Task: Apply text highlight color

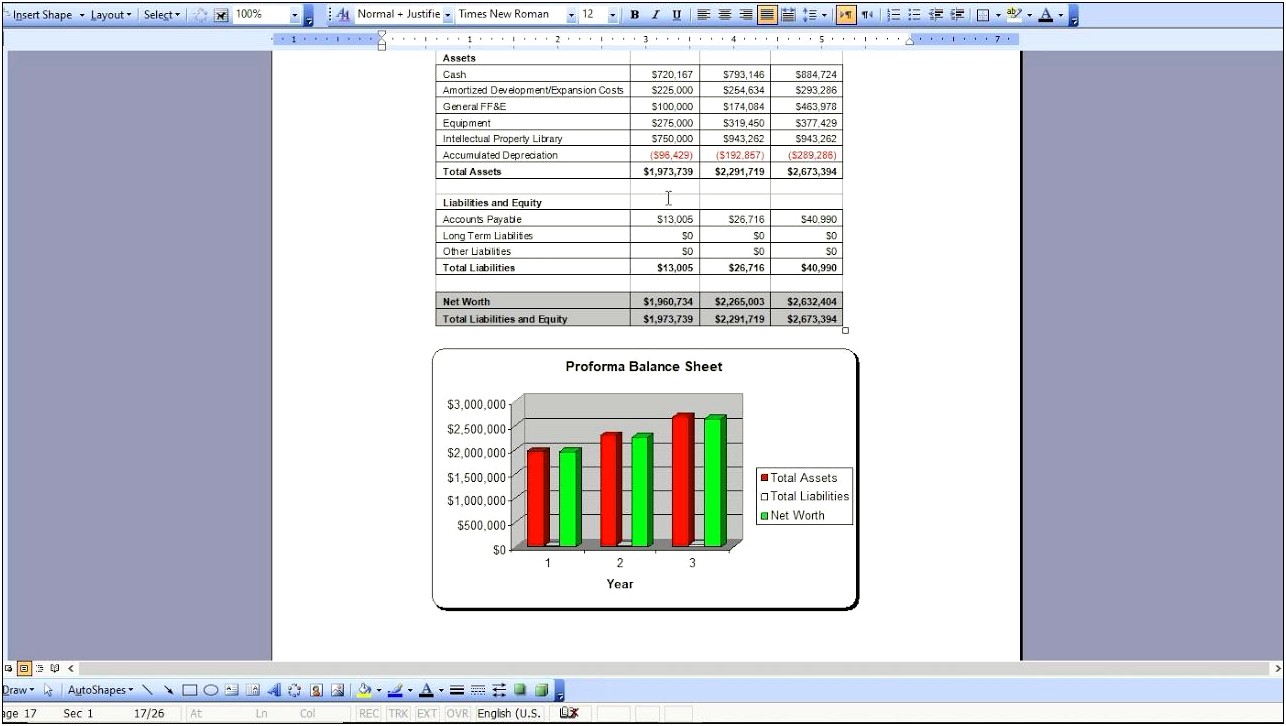Action: [1014, 15]
